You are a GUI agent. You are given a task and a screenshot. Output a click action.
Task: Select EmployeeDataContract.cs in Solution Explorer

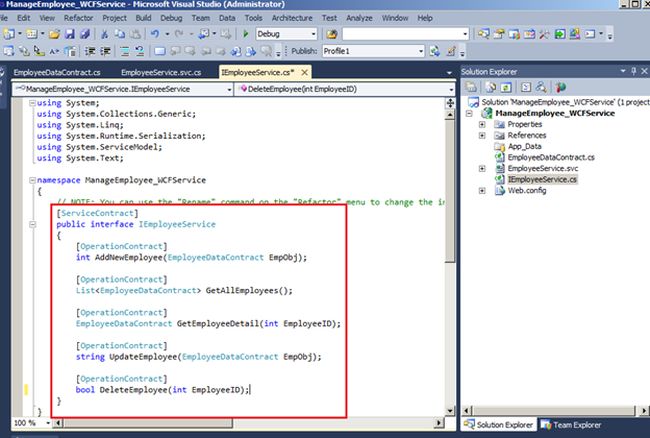coord(551,157)
